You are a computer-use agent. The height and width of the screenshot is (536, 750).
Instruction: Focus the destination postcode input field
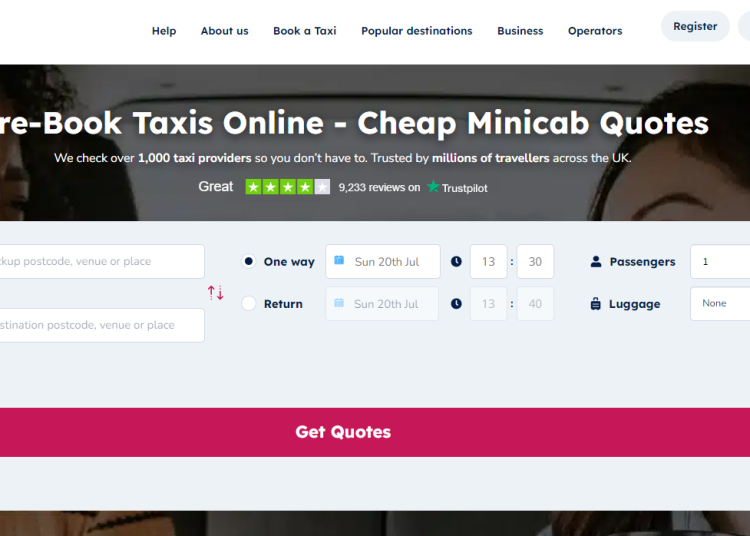(x=102, y=325)
